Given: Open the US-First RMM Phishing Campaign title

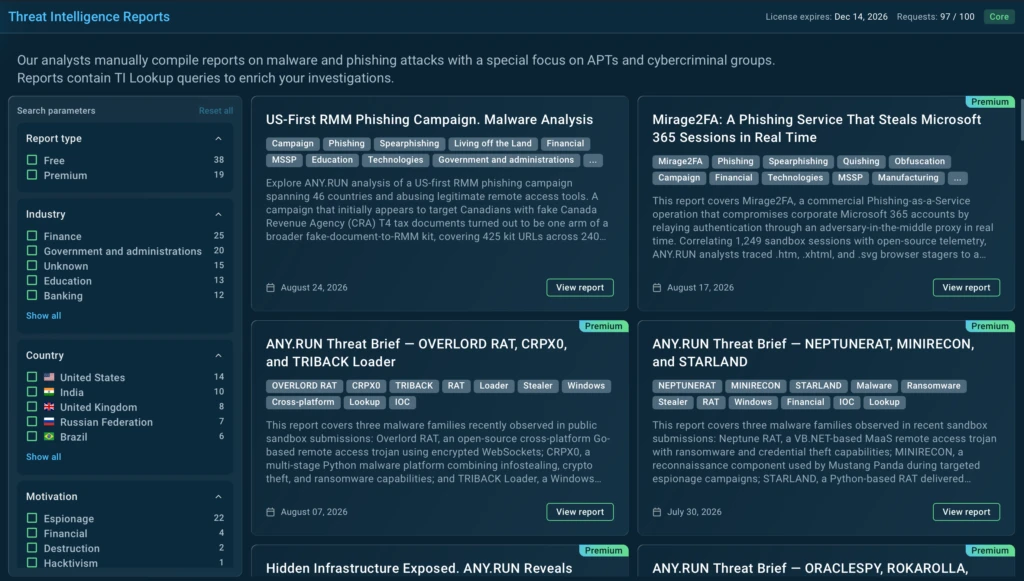Looking at the screenshot, I should [x=429, y=120].
